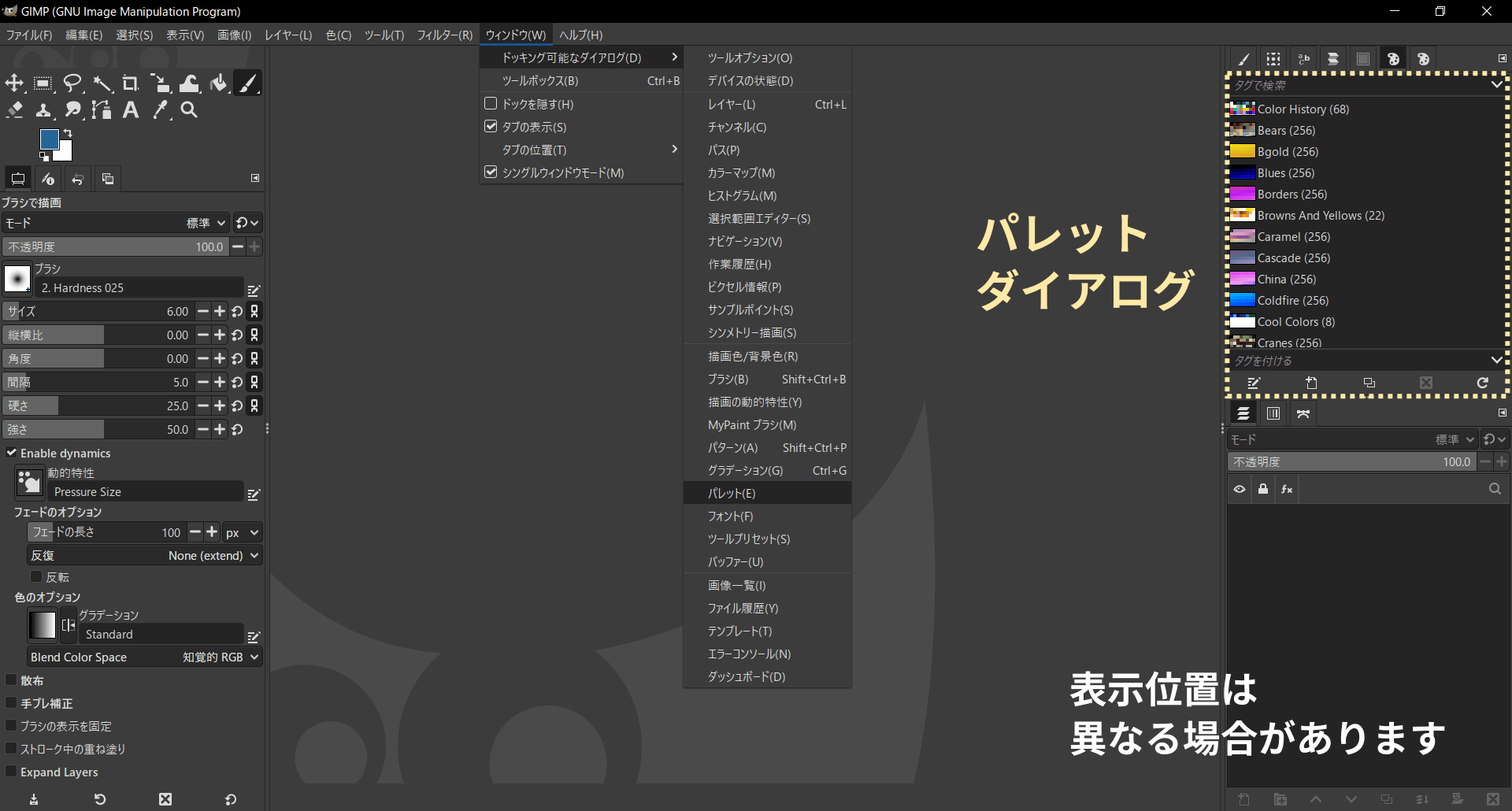Check ストローク中の重ね塗り option
Screen dimensions: 1512x811
pos(12,749)
